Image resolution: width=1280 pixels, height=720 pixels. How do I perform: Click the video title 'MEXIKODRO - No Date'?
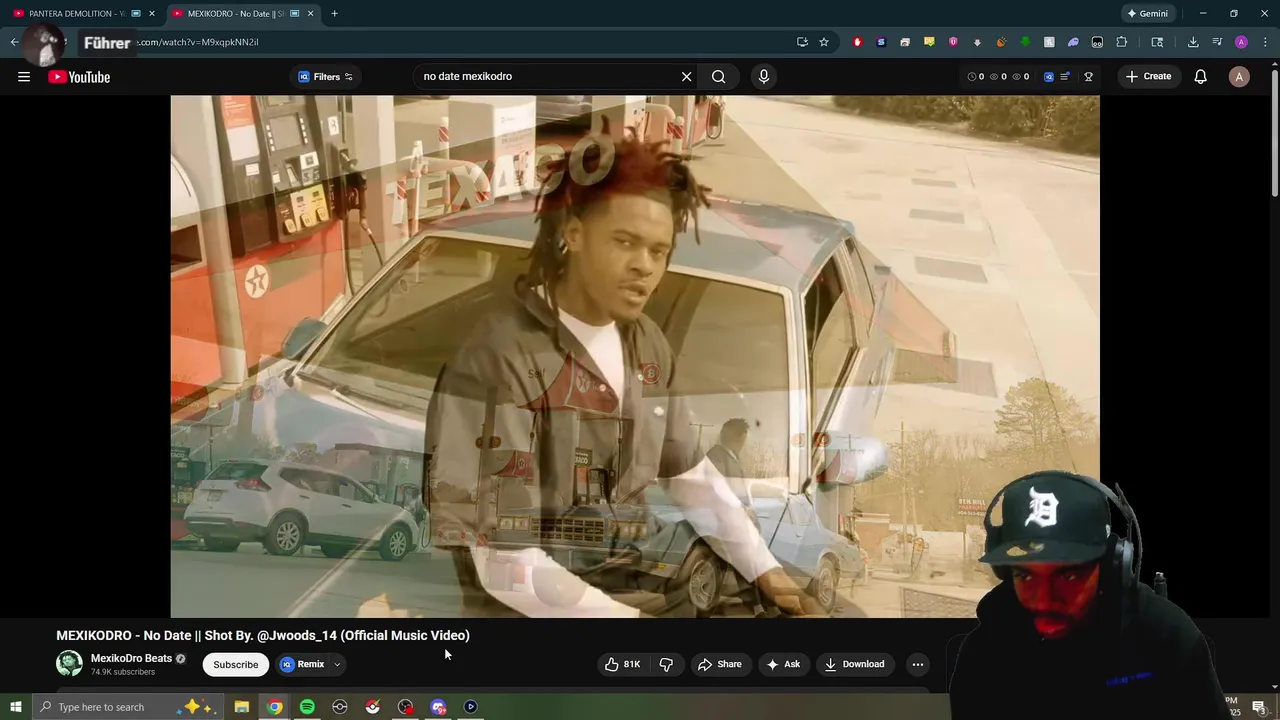(x=263, y=635)
